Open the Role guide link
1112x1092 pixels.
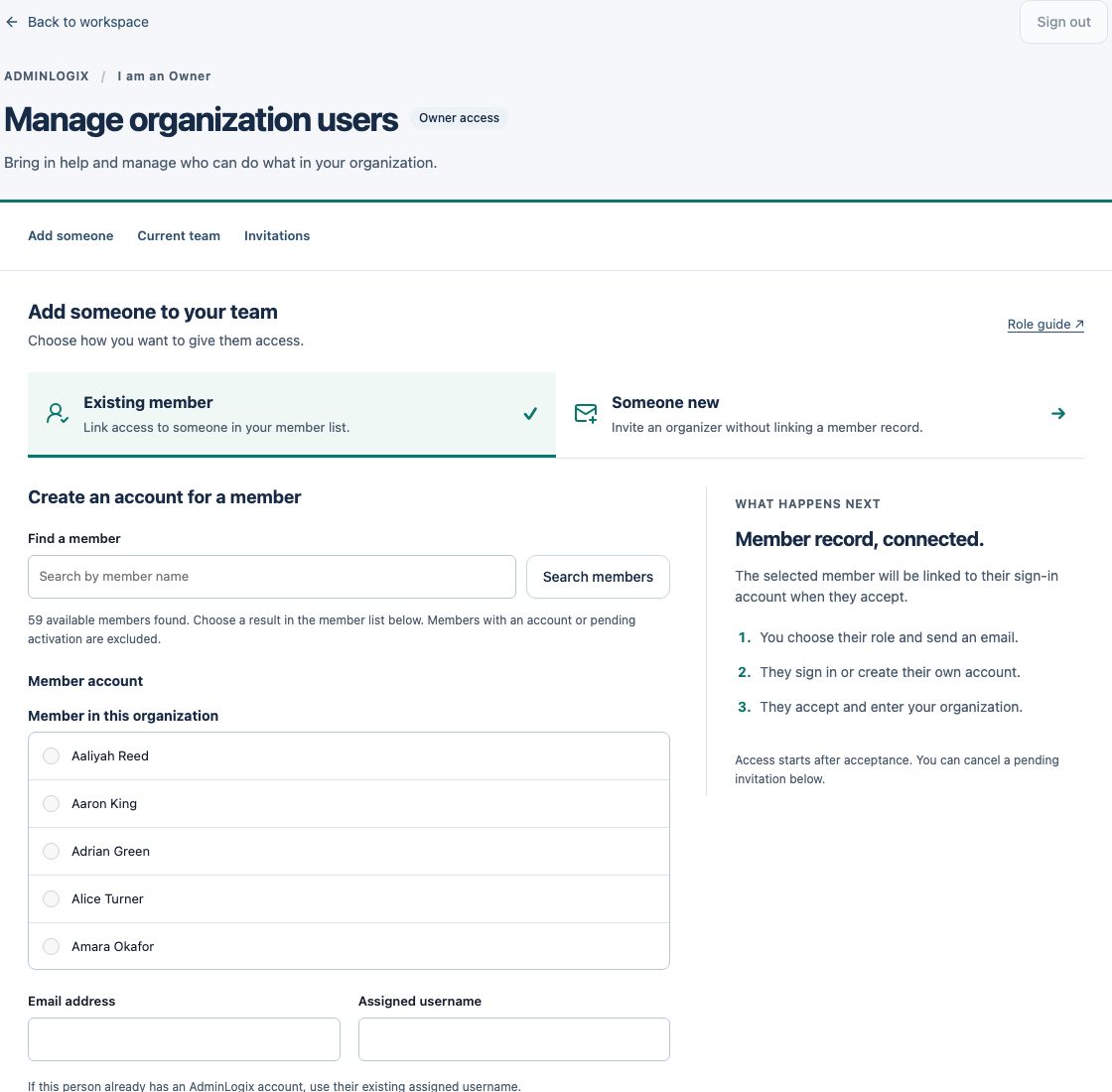point(1045,324)
